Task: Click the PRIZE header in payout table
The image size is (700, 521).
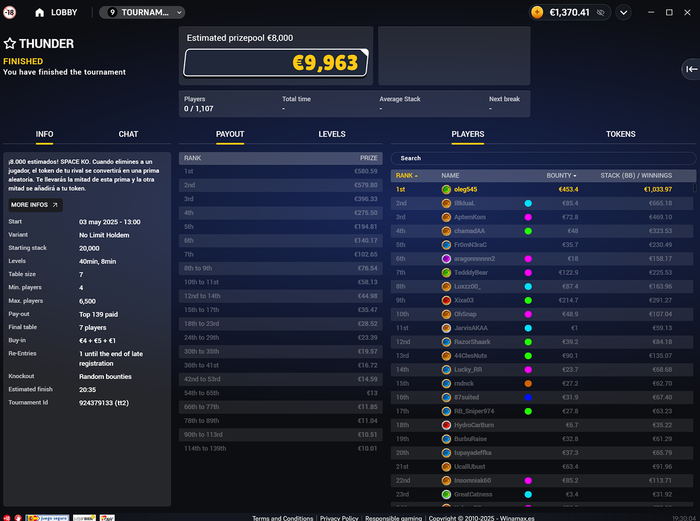Action: [x=369, y=158]
